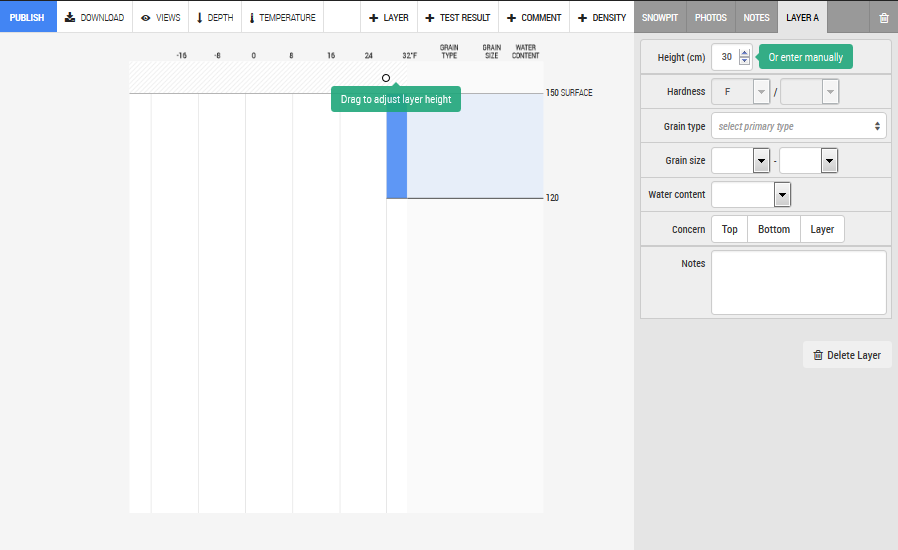Switch to the Notes tab
Viewport: 898px width, 550px height.
coord(757,17)
